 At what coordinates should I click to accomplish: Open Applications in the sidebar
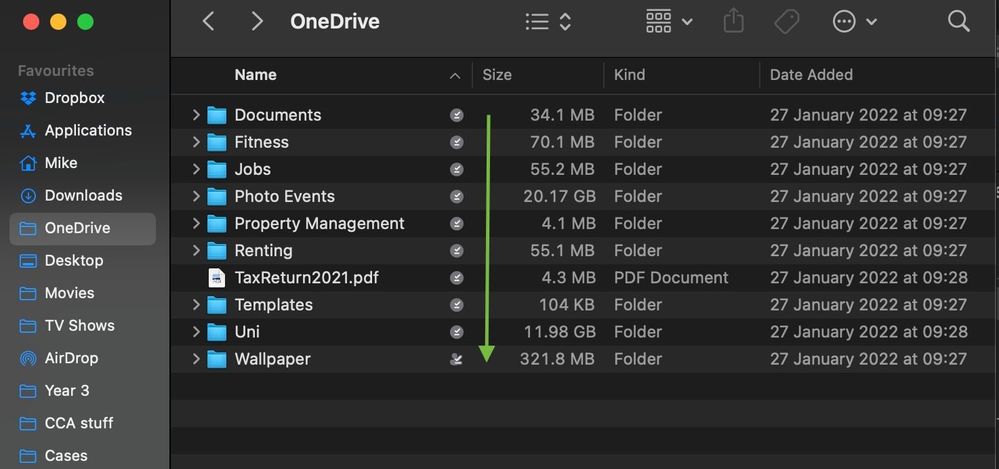point(83,131)
